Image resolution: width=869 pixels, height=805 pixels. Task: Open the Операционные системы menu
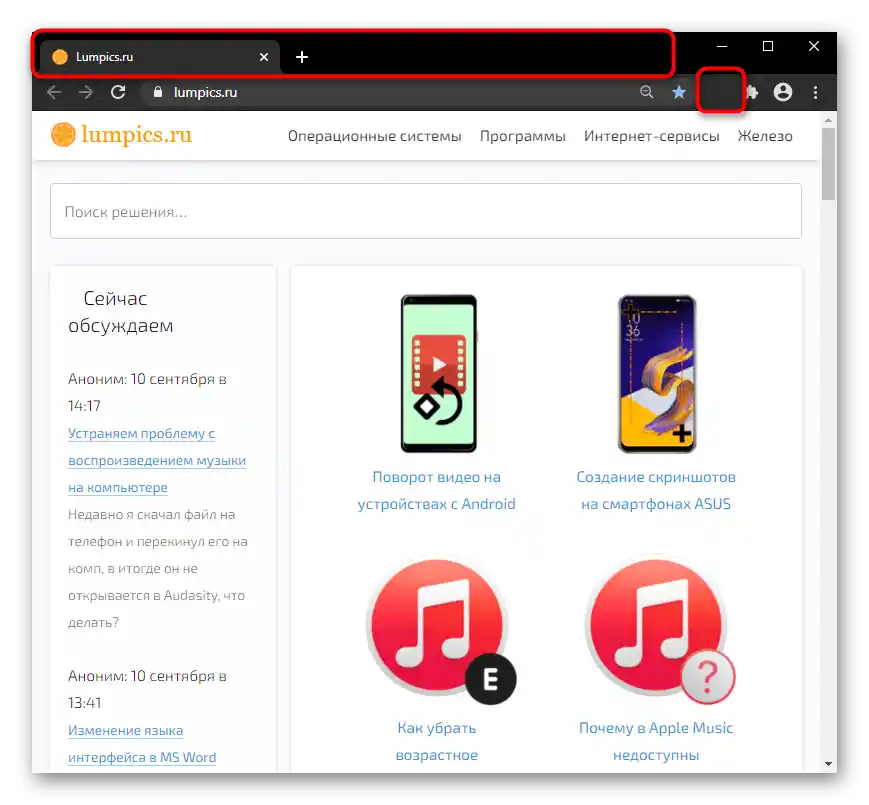[375, 136]
